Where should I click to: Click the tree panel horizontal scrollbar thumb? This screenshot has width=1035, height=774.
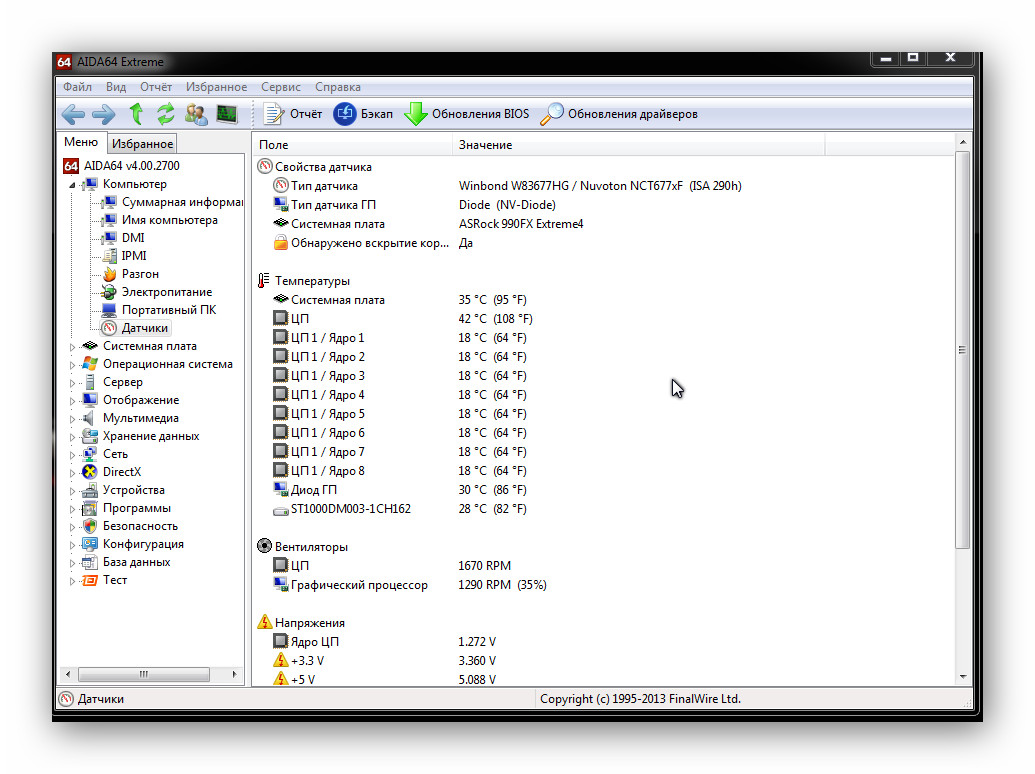(x=144, y=674)
